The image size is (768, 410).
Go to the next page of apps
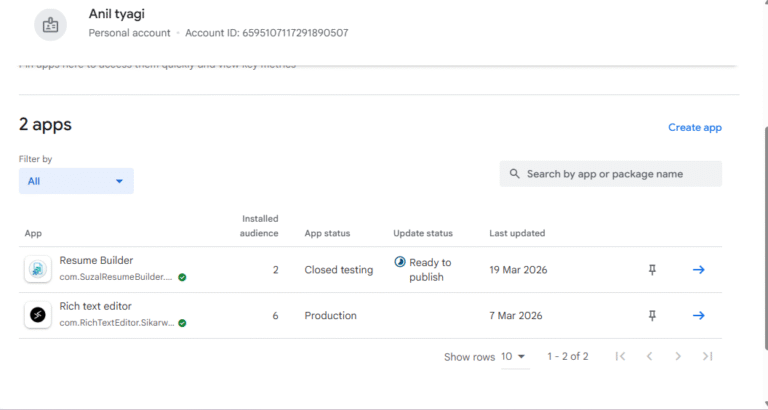click(678, 356)
